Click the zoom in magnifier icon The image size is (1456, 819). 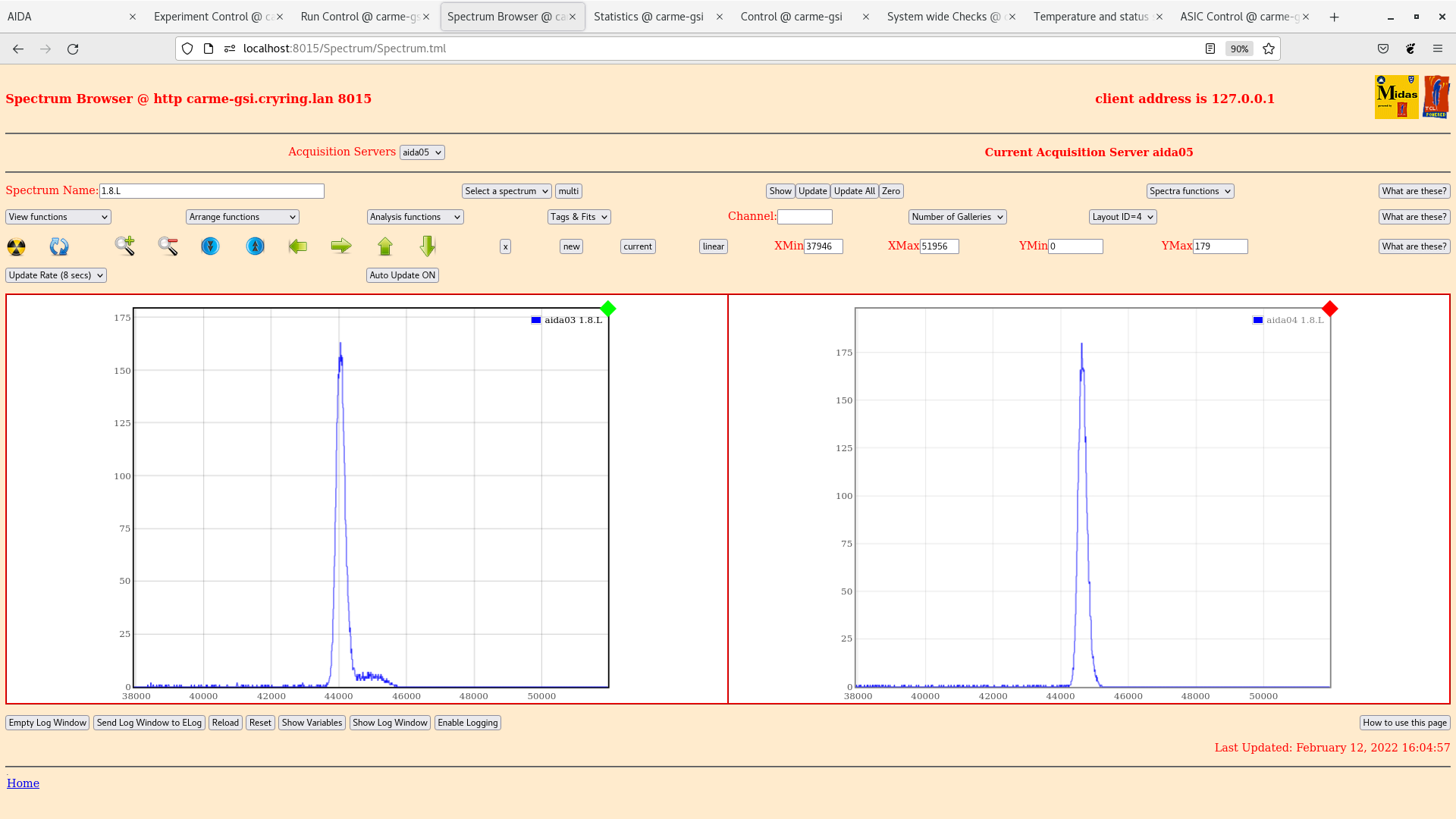click(x=125, y=246)
